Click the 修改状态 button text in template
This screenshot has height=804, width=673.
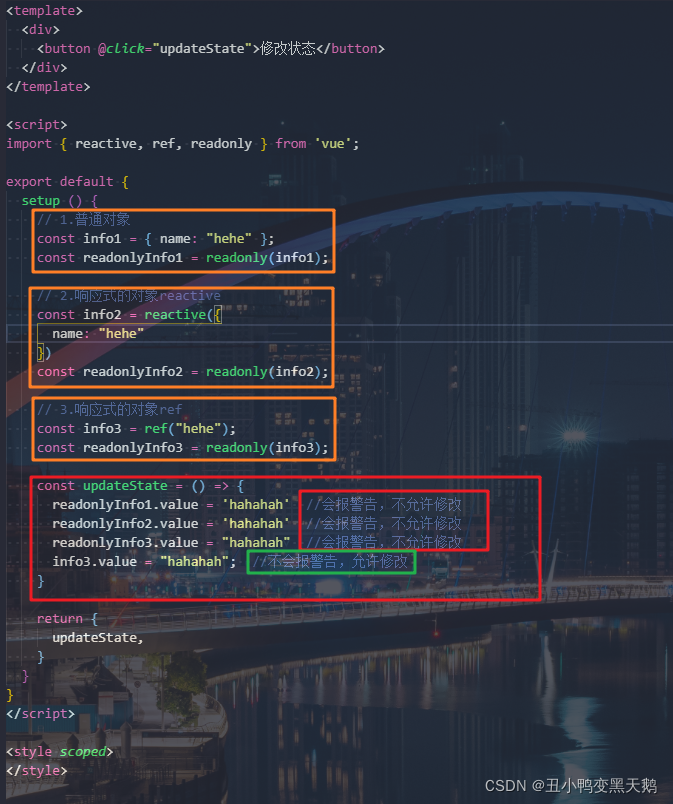tap(288, 49)
